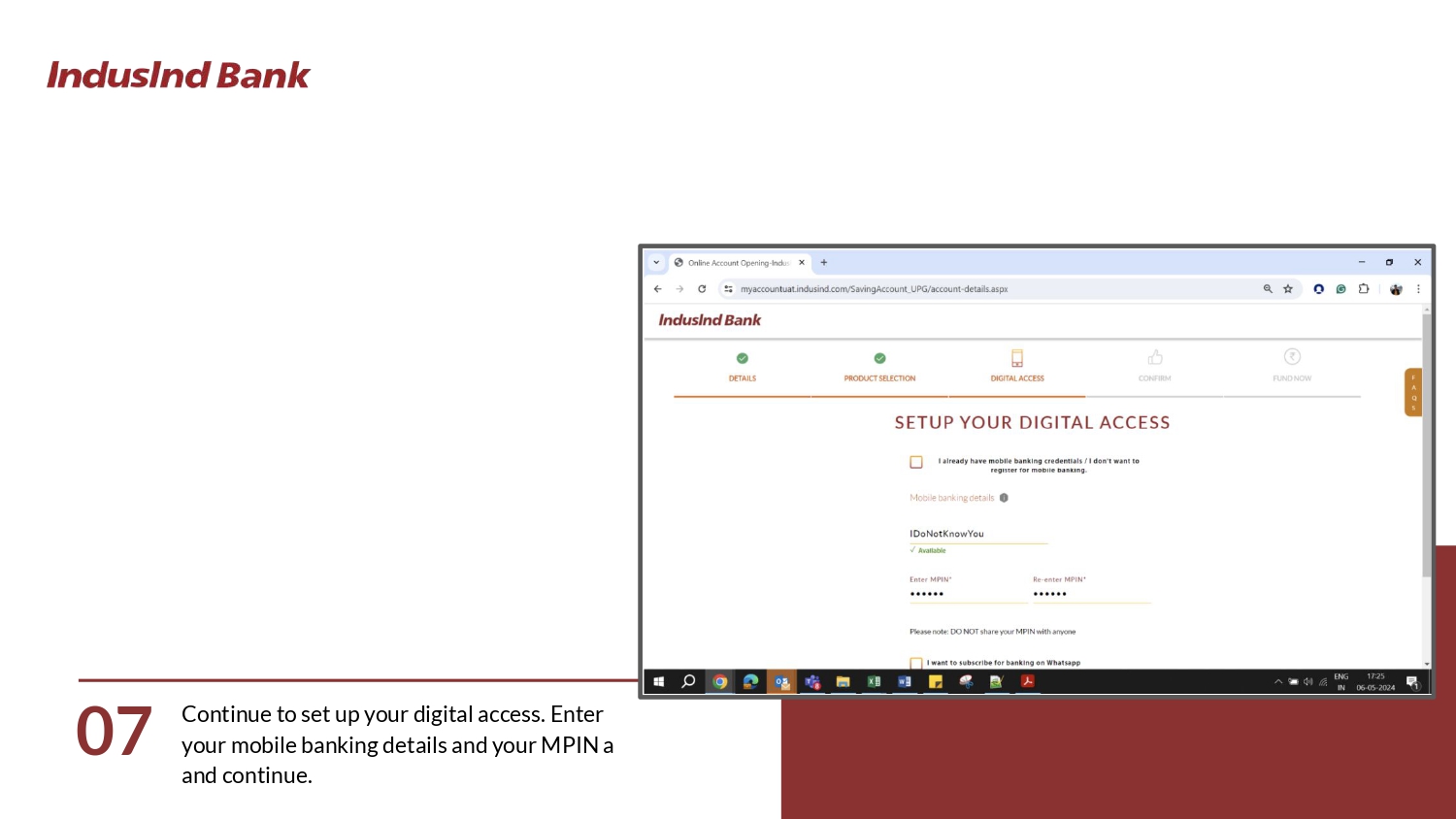Select the DIGITAL ACCESS step

click(x=1017, y=367)
